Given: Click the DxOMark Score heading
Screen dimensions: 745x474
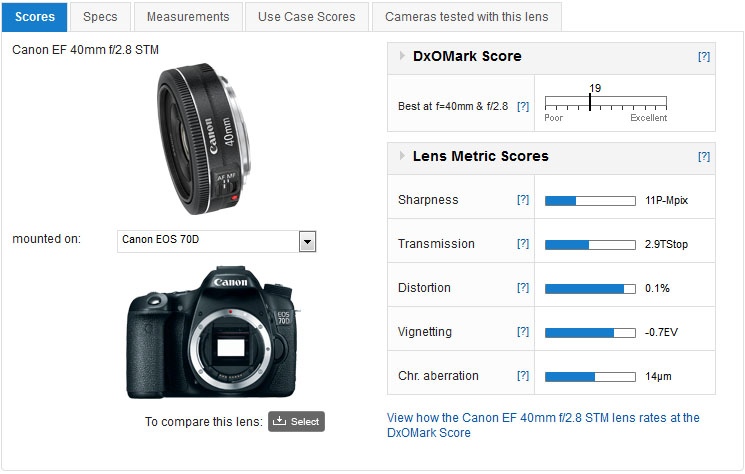Looking at the screenshot, I should tap(467, 56).
